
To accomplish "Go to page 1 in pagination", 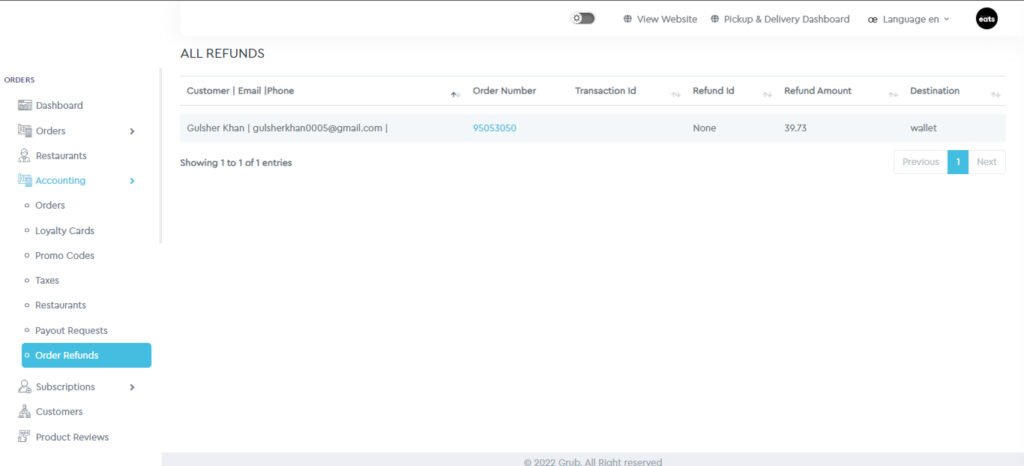I will (957, 162).
